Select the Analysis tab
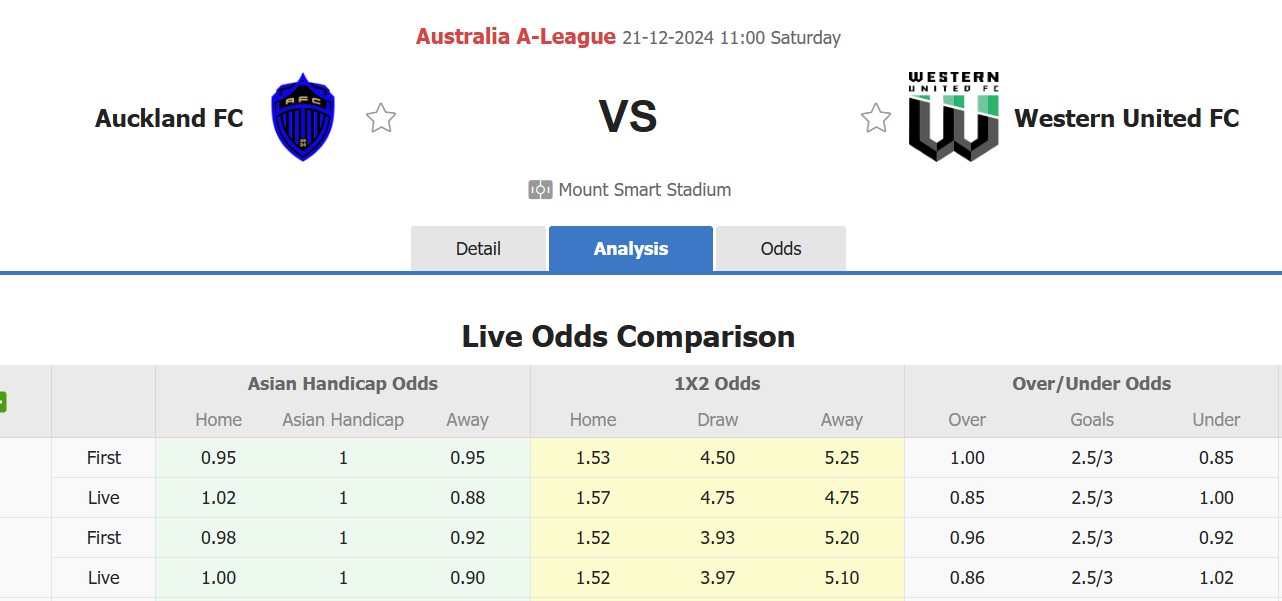 click(630, 249)
